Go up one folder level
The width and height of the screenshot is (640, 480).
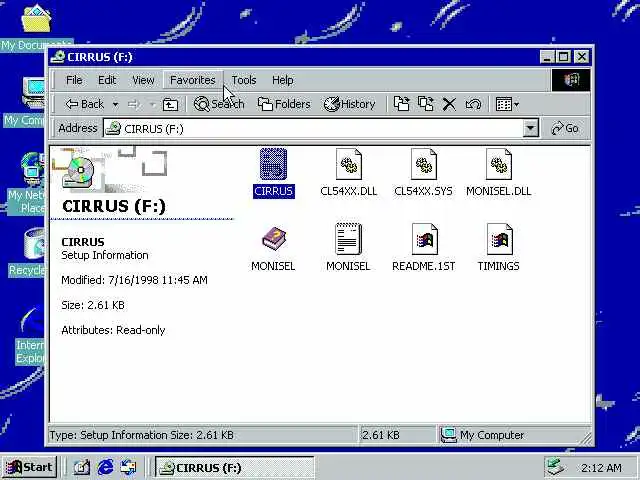click(170, 105)
